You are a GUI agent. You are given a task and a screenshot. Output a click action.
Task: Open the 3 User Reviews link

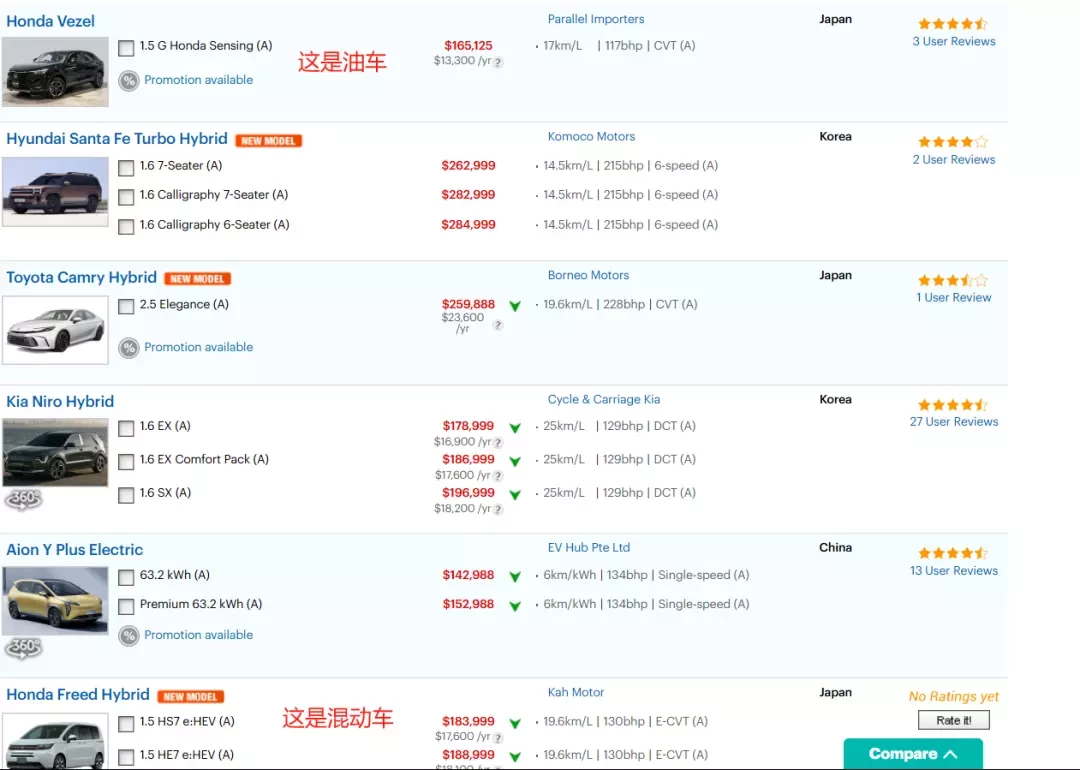pyautogui.click(x=954, y=41)
